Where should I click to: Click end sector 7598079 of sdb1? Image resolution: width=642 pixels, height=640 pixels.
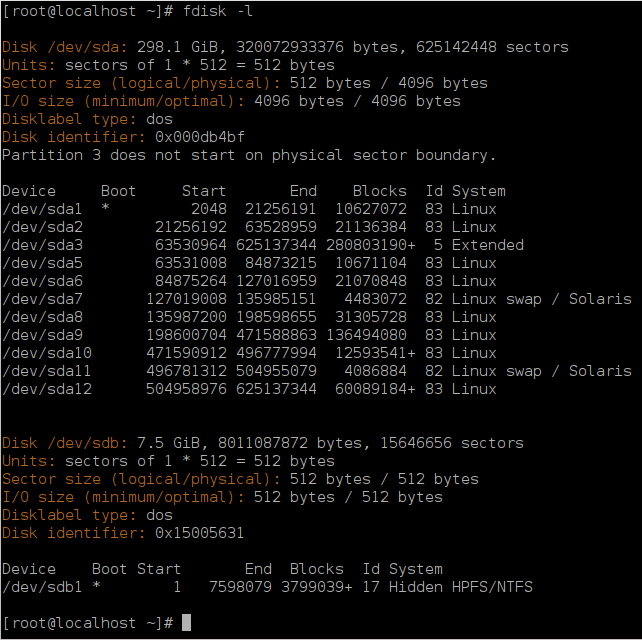tap(240, 587)
